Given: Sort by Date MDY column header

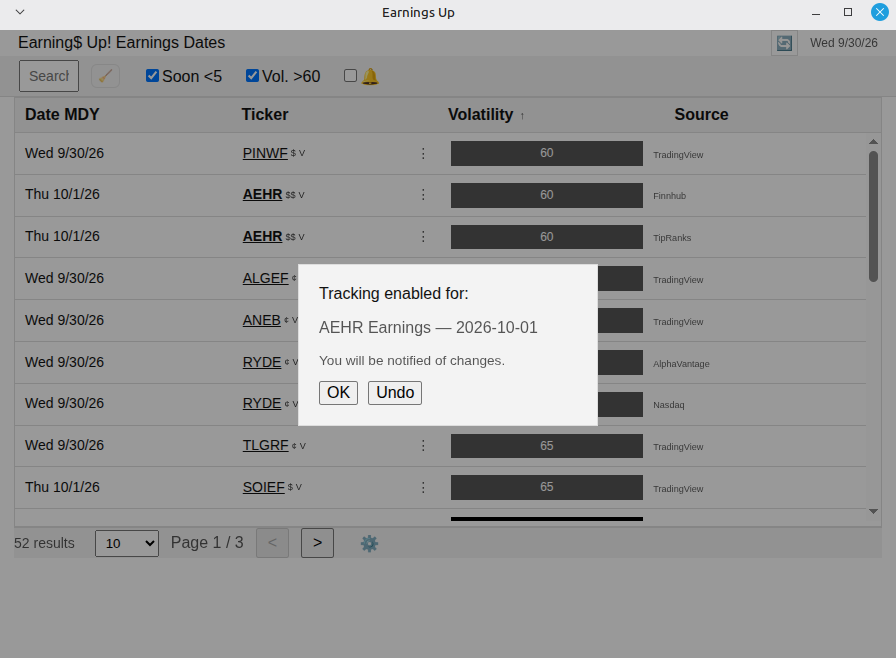Looking at the screenshot, I should pyautogui.click(x=62, y=114).
